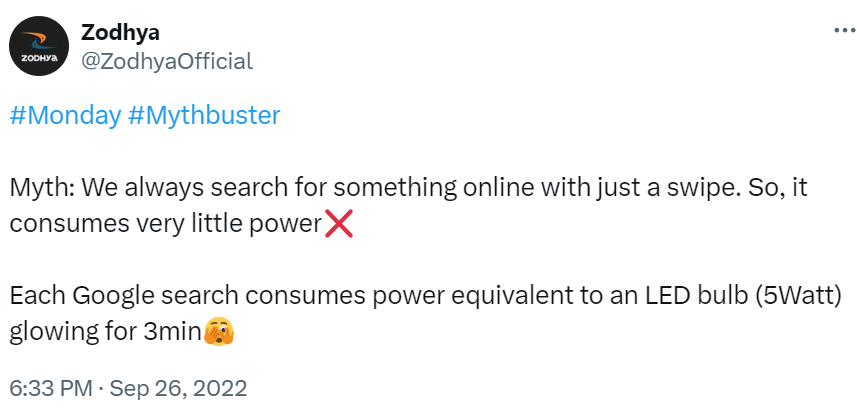Open the @ZodhyaOfficial handle link

pyautogui.click(x=167, y=61)
